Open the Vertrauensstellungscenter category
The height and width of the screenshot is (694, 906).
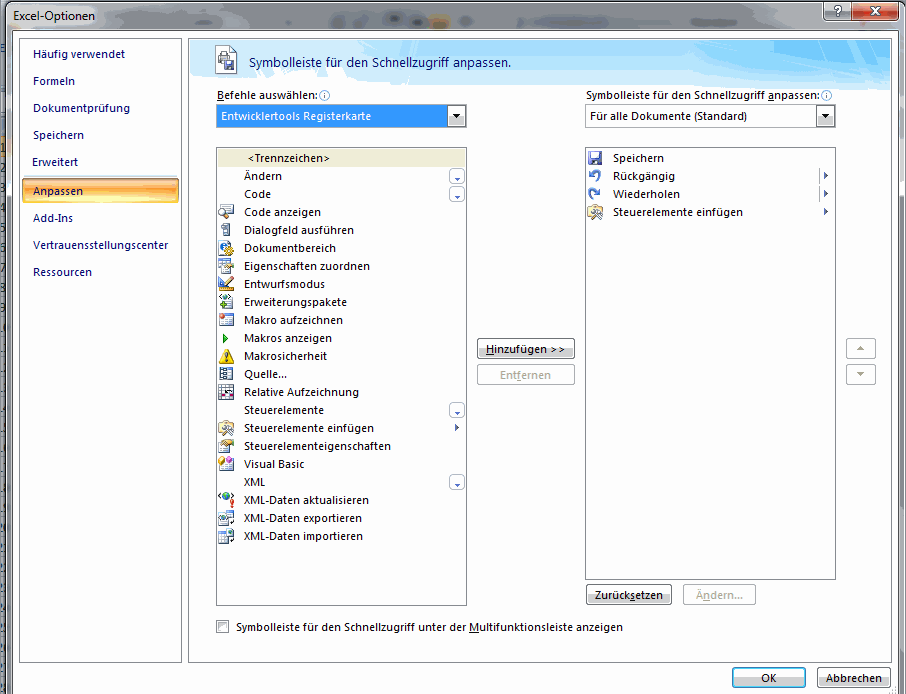100,245
